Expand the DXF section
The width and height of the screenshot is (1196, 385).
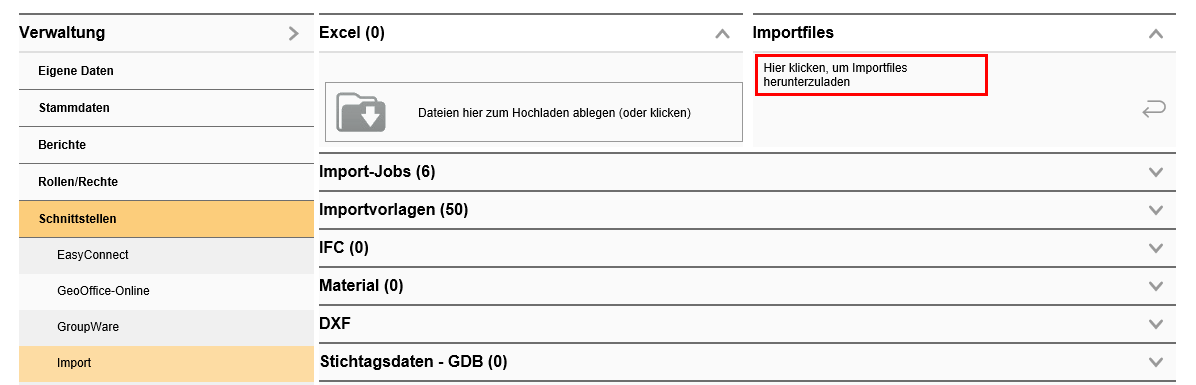point(1156,324)
